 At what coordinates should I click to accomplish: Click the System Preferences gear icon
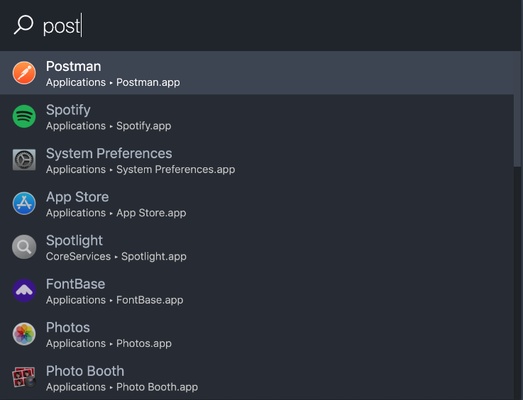tap(24, 160)
